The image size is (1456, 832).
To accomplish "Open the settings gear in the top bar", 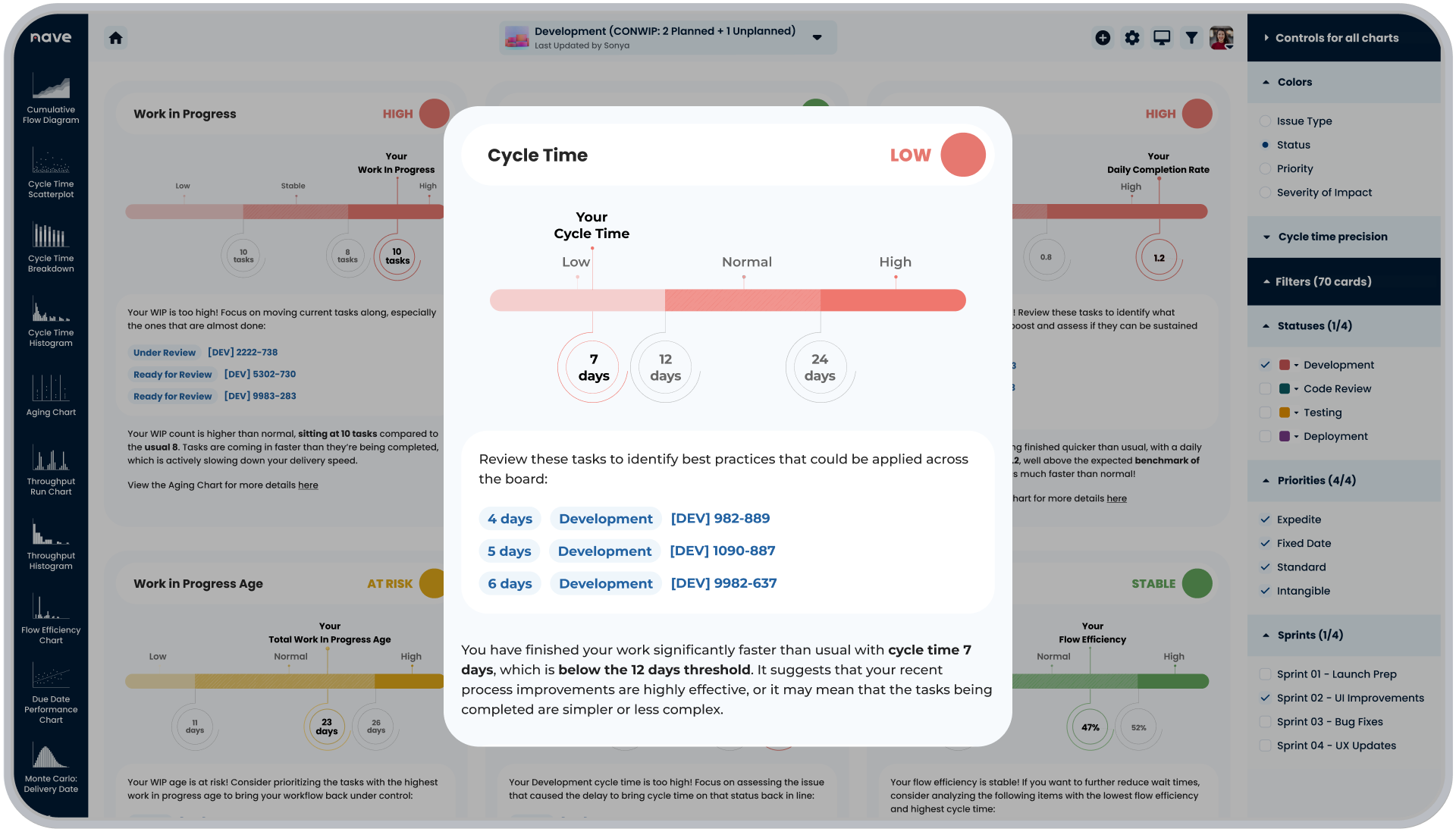I will 1131,37.
